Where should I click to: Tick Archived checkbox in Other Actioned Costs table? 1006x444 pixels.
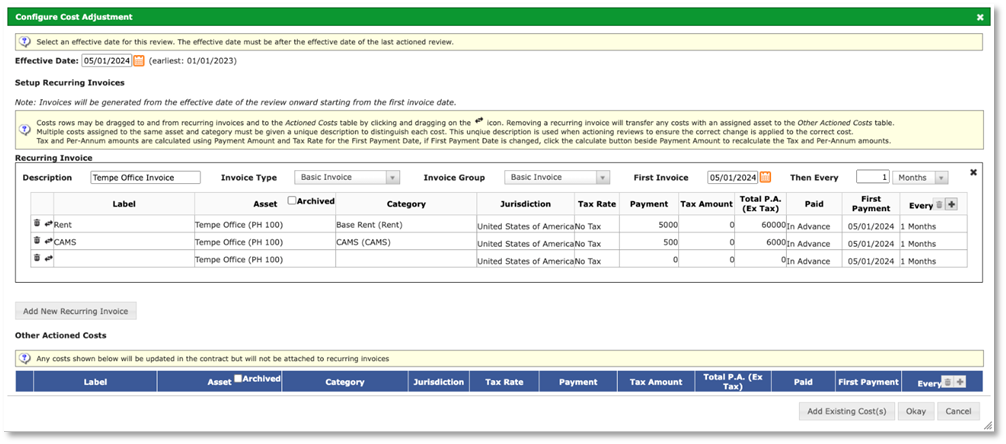pyautogui.click(x=238, y=379)
